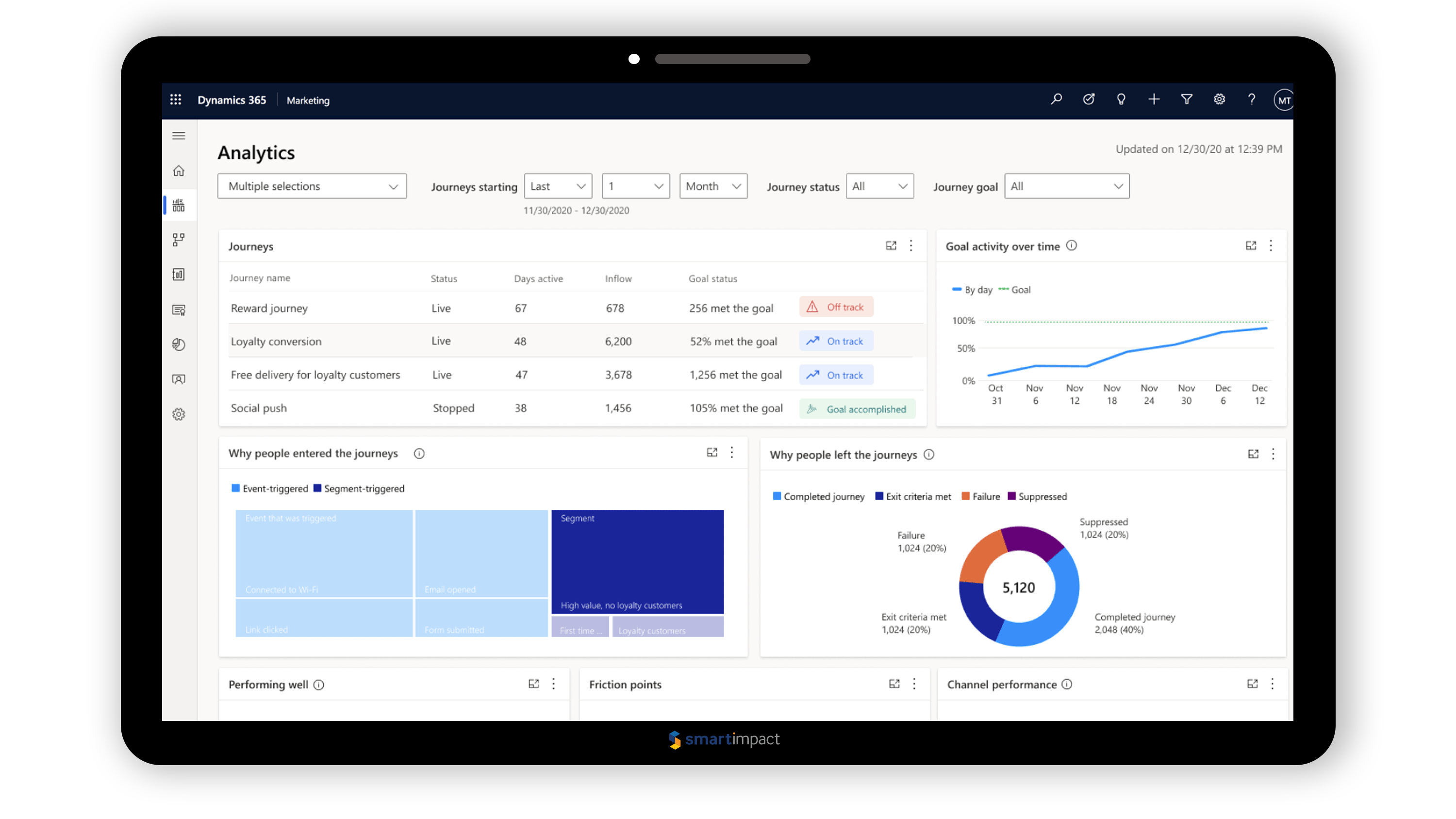Viewport: 1456px width, 819px height.
Task: Pop out the Journeys widget to full screen
Action: pos(892,246)
